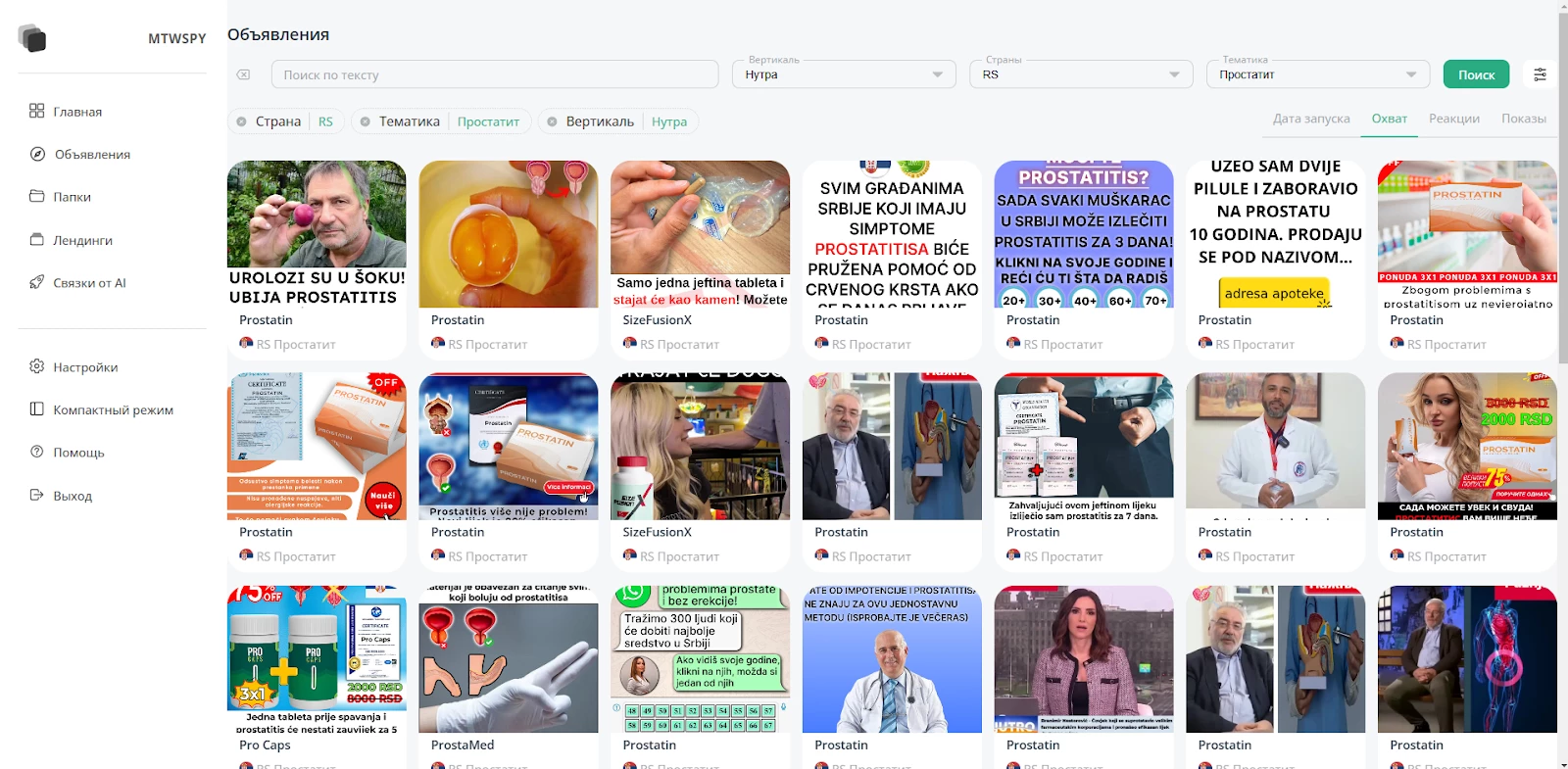
Task: Open the ProstaMed white glove ad thumbnail
Action: click(x=509, y=659)
